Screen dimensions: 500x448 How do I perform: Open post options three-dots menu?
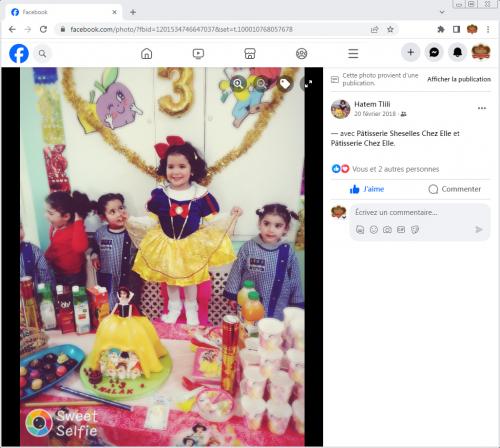click(482, 108)
